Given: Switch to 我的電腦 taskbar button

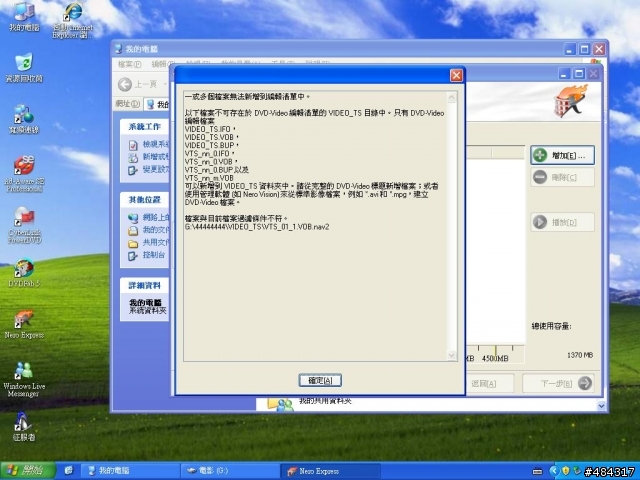Looking at the screenshot, I should [x=129, y=471].
